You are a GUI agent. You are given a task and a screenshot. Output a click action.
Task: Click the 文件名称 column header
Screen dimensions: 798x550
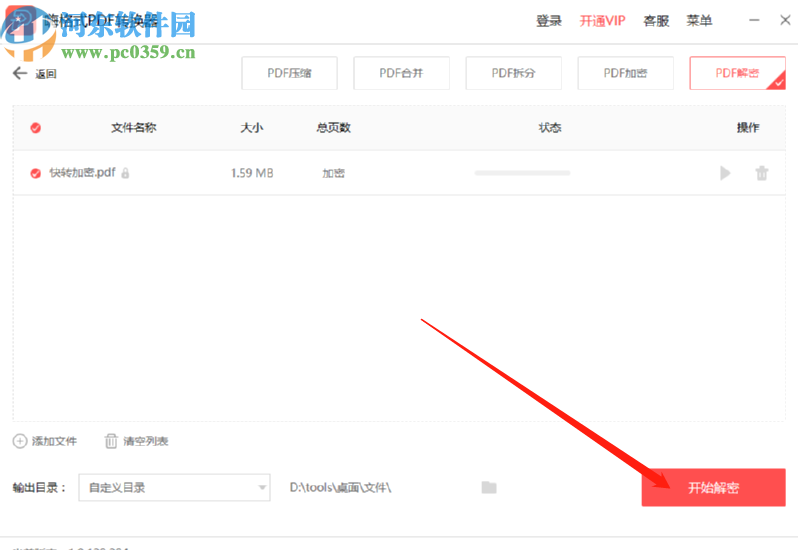[x=134, y=128]
